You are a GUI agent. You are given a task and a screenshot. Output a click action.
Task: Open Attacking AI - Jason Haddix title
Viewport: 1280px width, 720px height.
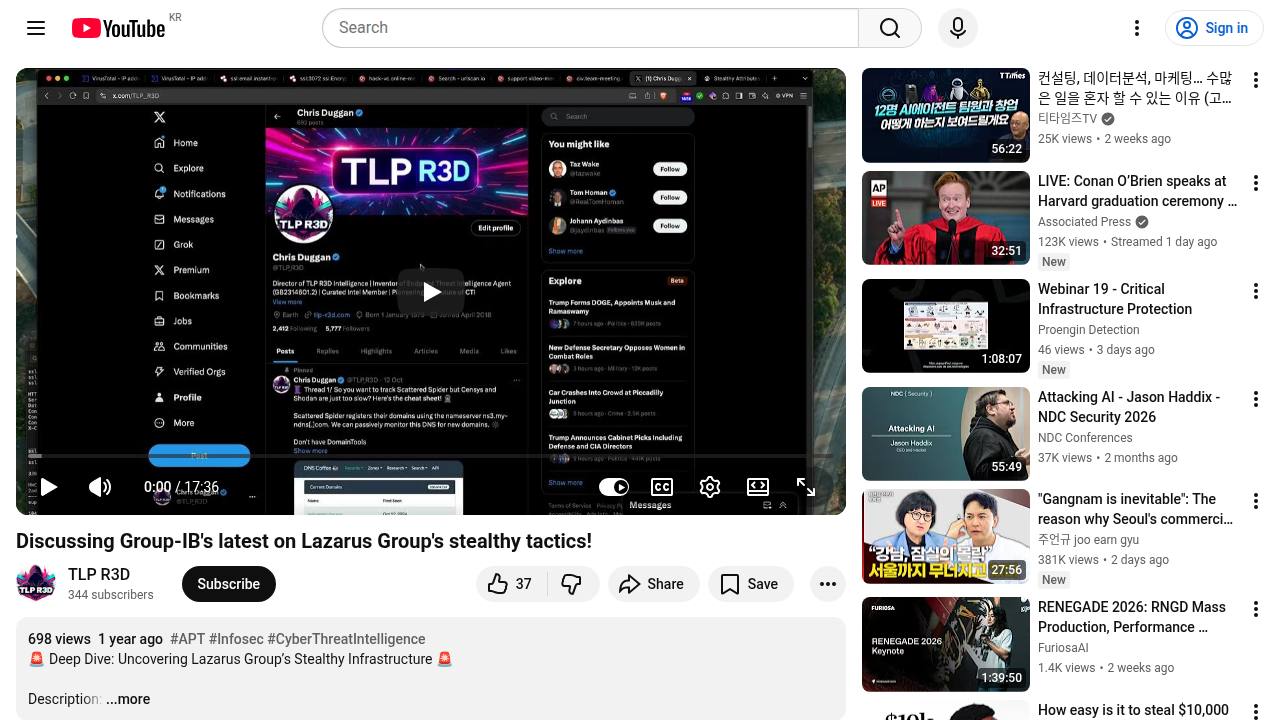[1129, 407]
